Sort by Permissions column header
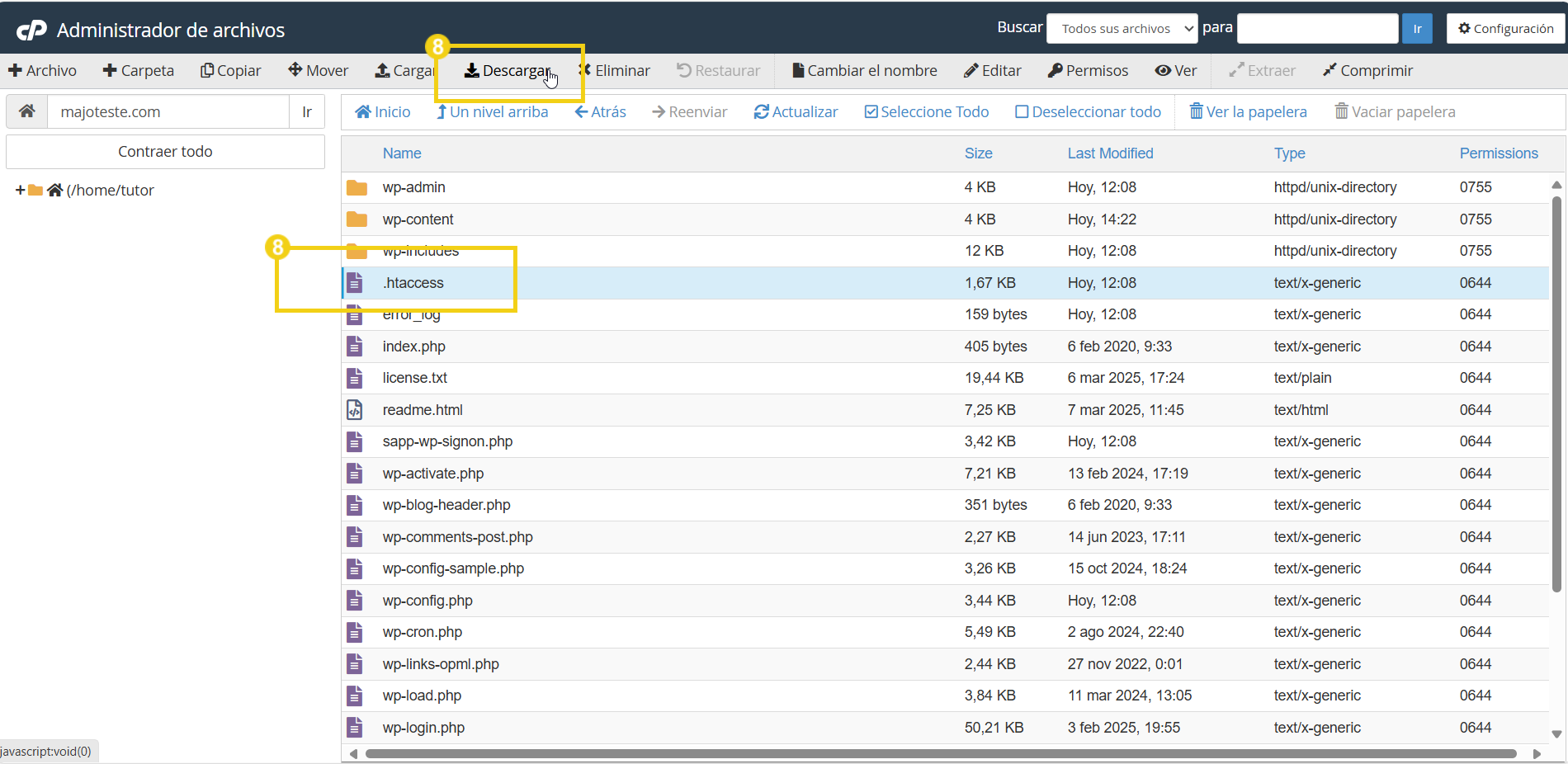 [1499, 153]
